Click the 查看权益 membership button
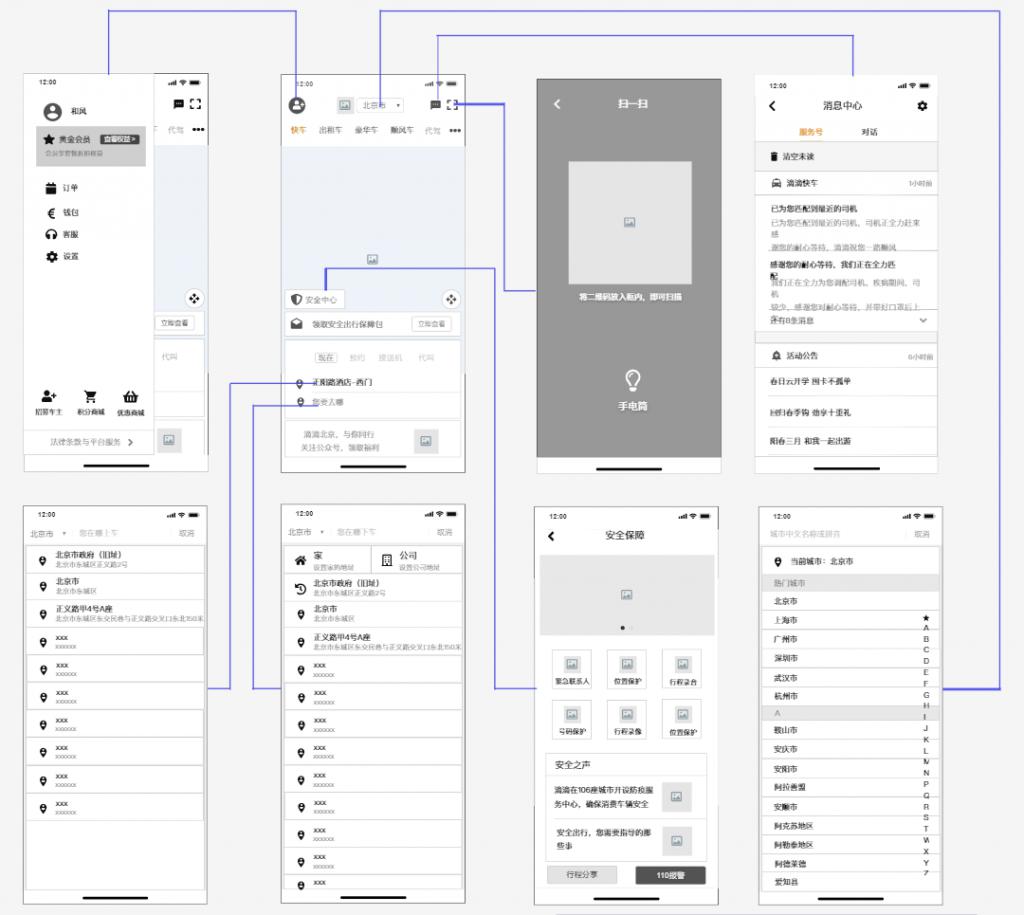Screen dimensions: 1024x915 (121, 139)
